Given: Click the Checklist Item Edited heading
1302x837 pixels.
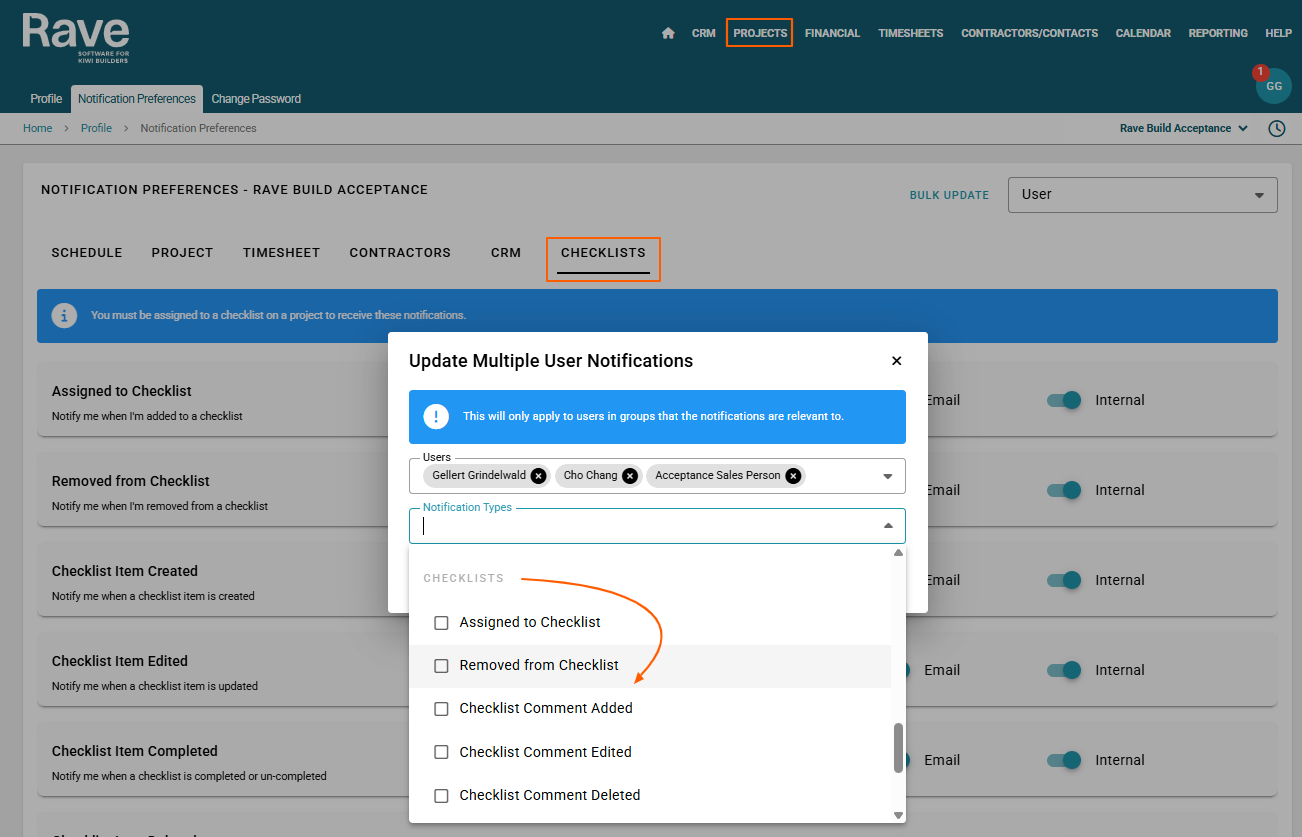Looking at the screenshot, I should click(120, 661).
